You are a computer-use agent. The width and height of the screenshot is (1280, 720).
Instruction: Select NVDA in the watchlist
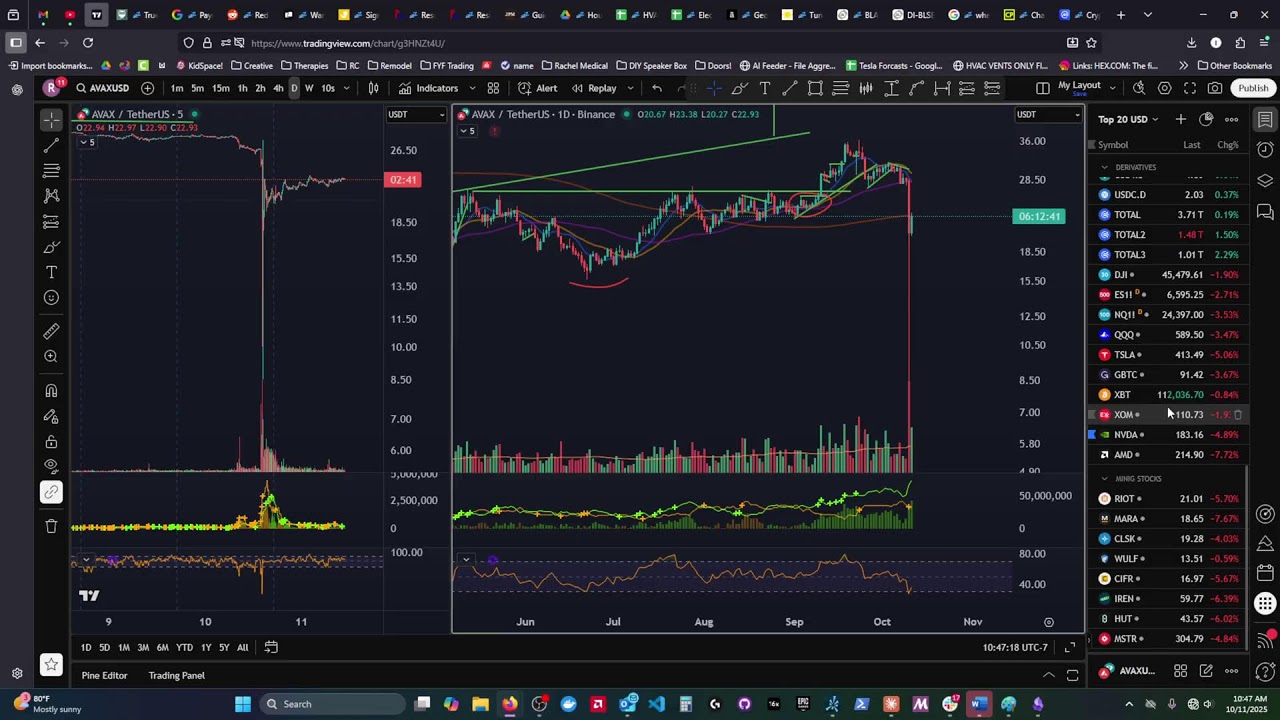(1170, 435)
